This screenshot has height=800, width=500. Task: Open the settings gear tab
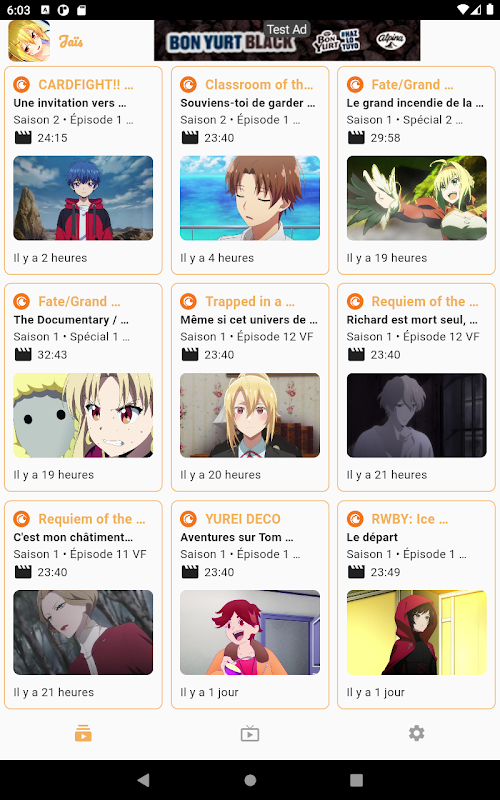[416, 734]
